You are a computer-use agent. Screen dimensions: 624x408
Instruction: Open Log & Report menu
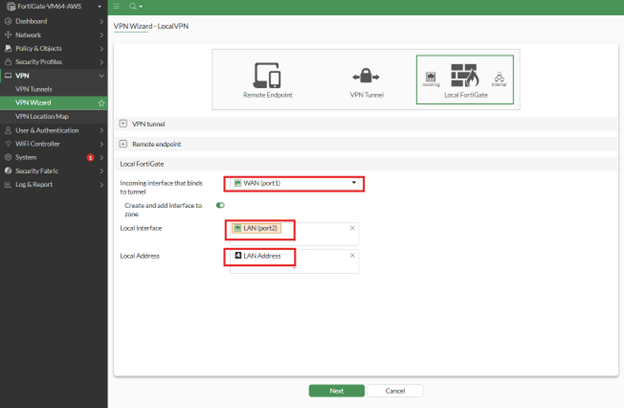(x=53, y=184)
